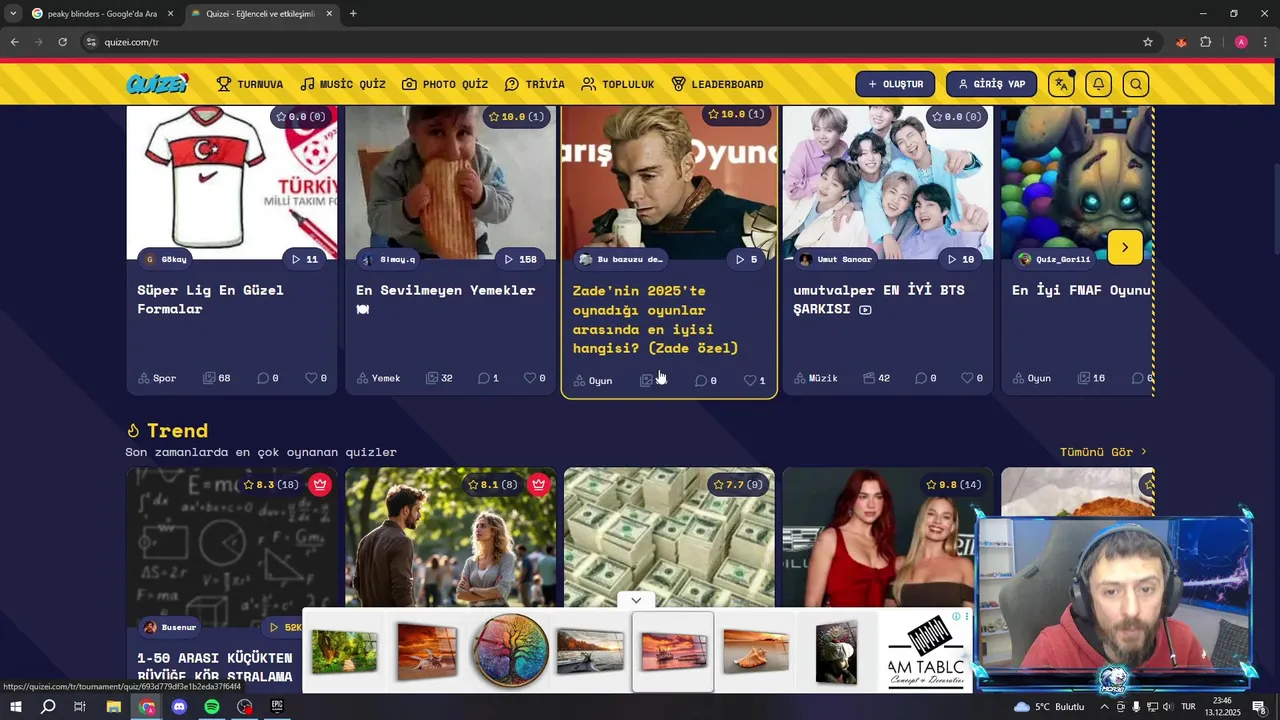The image size is (1280, 720).
Task: Click the Yemek category tag
Action: pos(378,378)
